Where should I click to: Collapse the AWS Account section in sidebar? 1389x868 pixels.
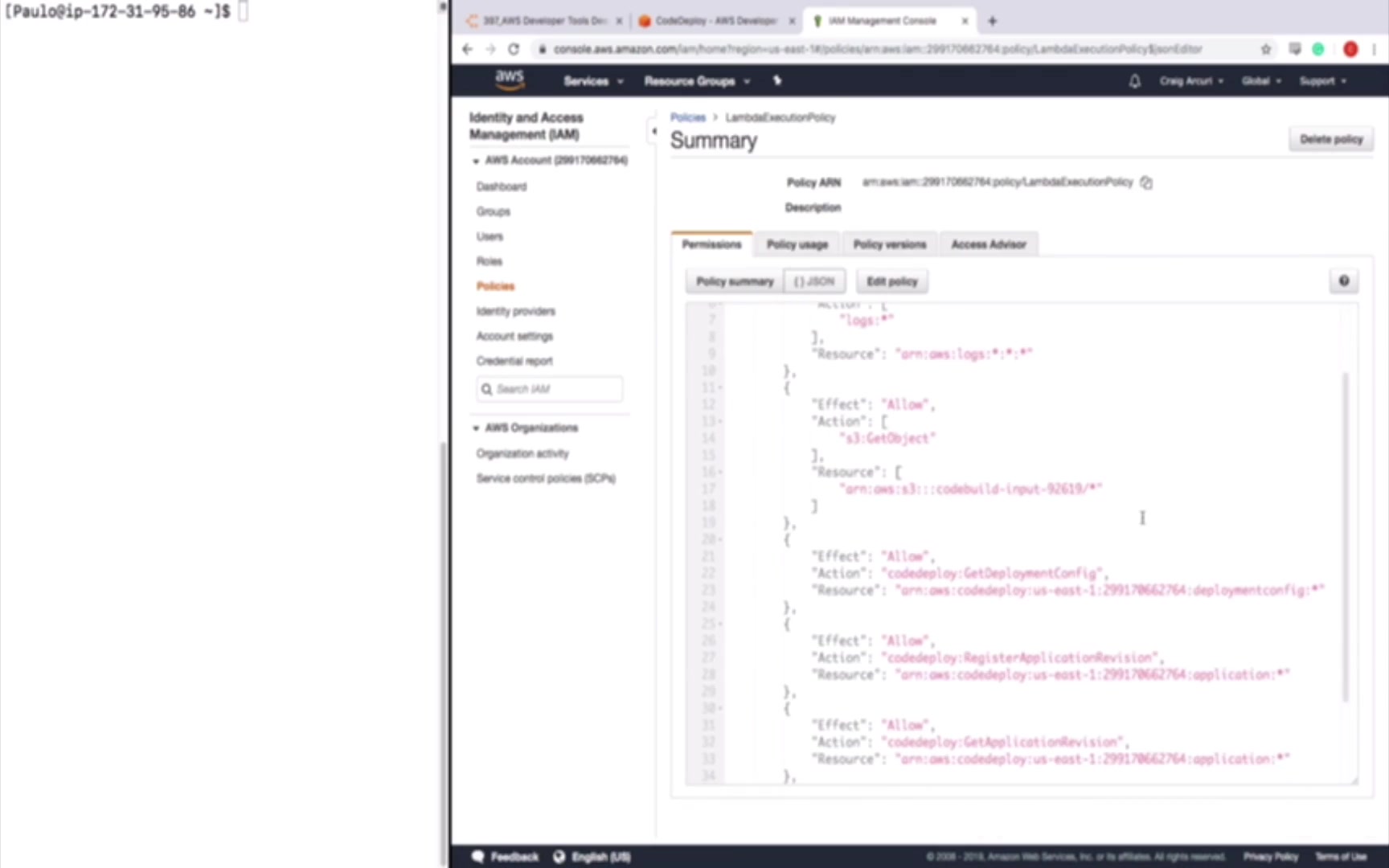point(476,161)
